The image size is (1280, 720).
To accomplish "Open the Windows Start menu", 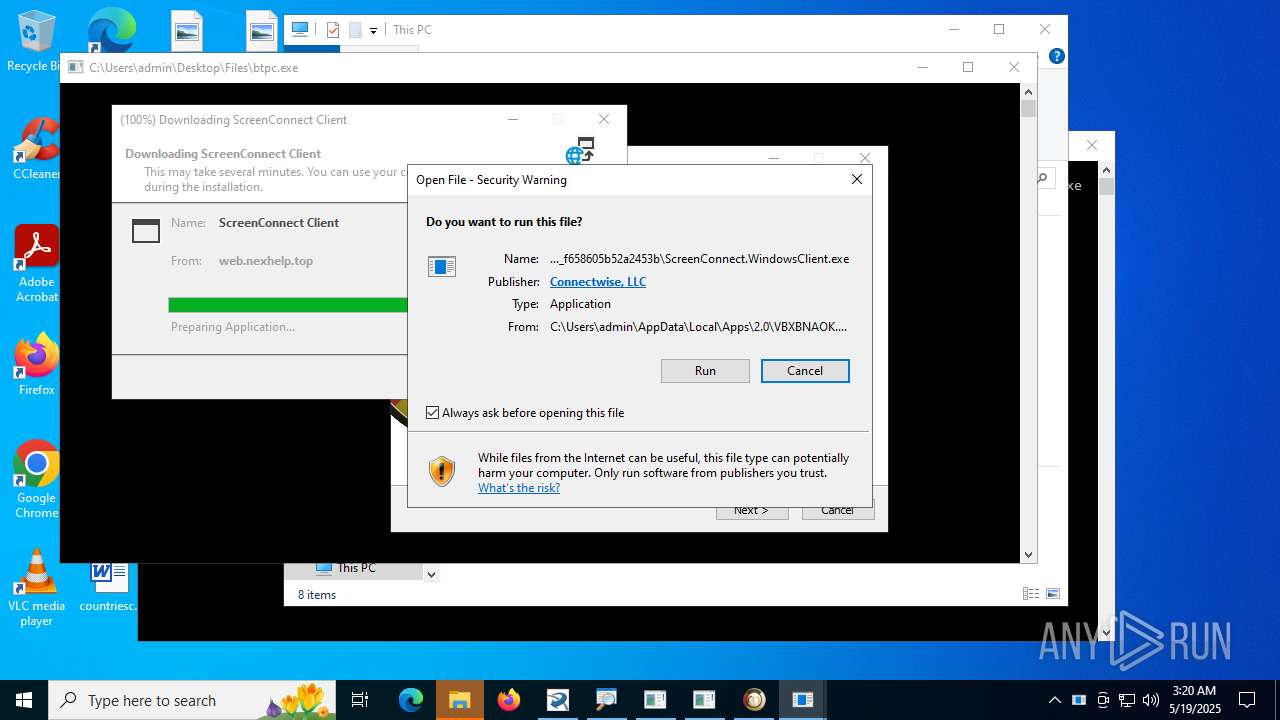I will pyautogui.click(x=24, y=700).
